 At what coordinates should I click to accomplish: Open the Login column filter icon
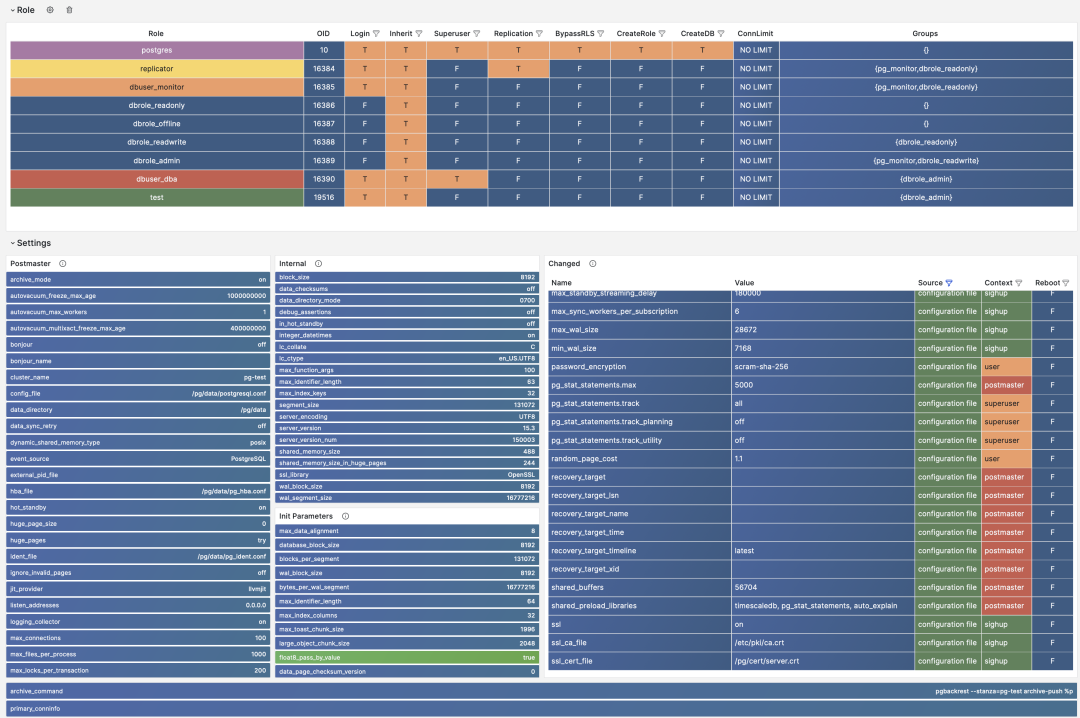[376, 33]
